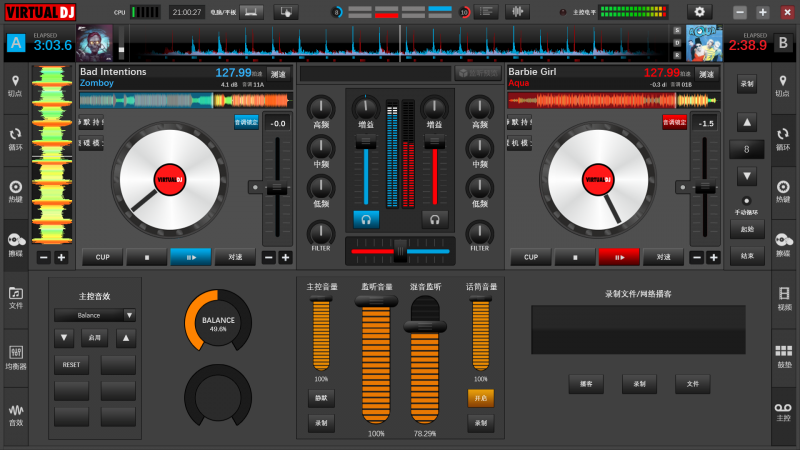
Task: Click the Bad Intentions album cover
Action: coord(94,43)
